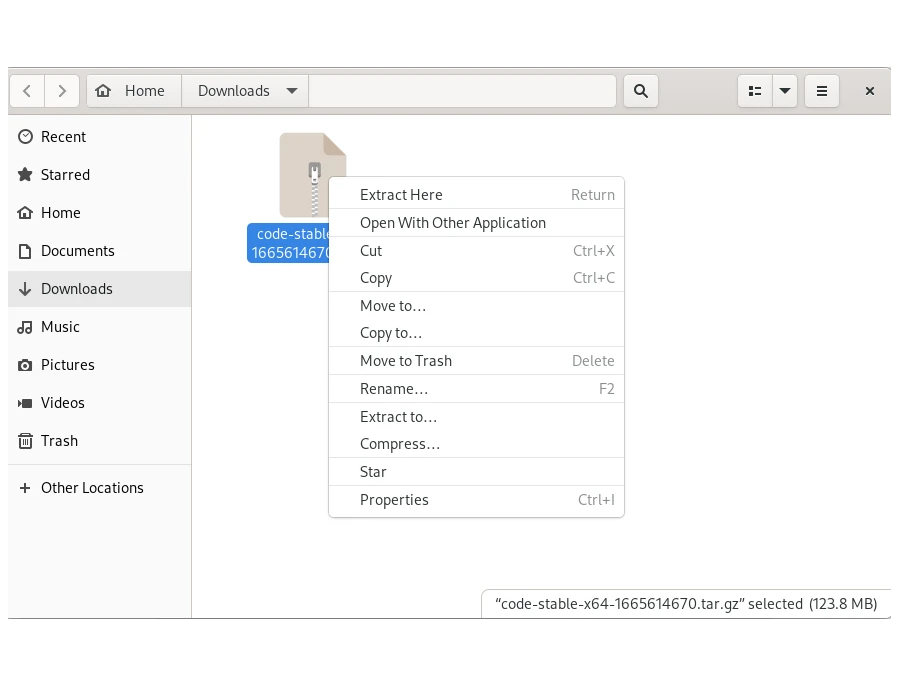The width and height of the screenshot is (900, 675).
Task: Click Move to Trash menu entry
Action: point(406,361)
